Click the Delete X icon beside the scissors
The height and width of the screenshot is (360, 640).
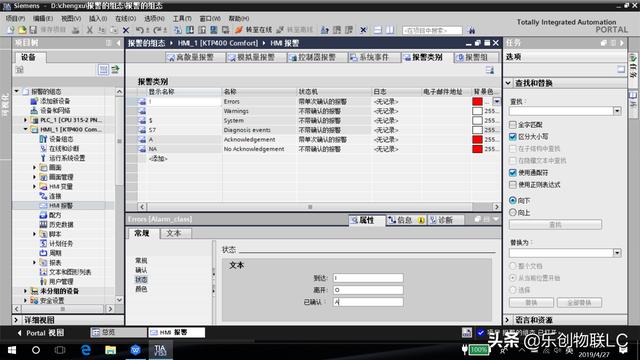pyautogui.click(x=126, y=30)
